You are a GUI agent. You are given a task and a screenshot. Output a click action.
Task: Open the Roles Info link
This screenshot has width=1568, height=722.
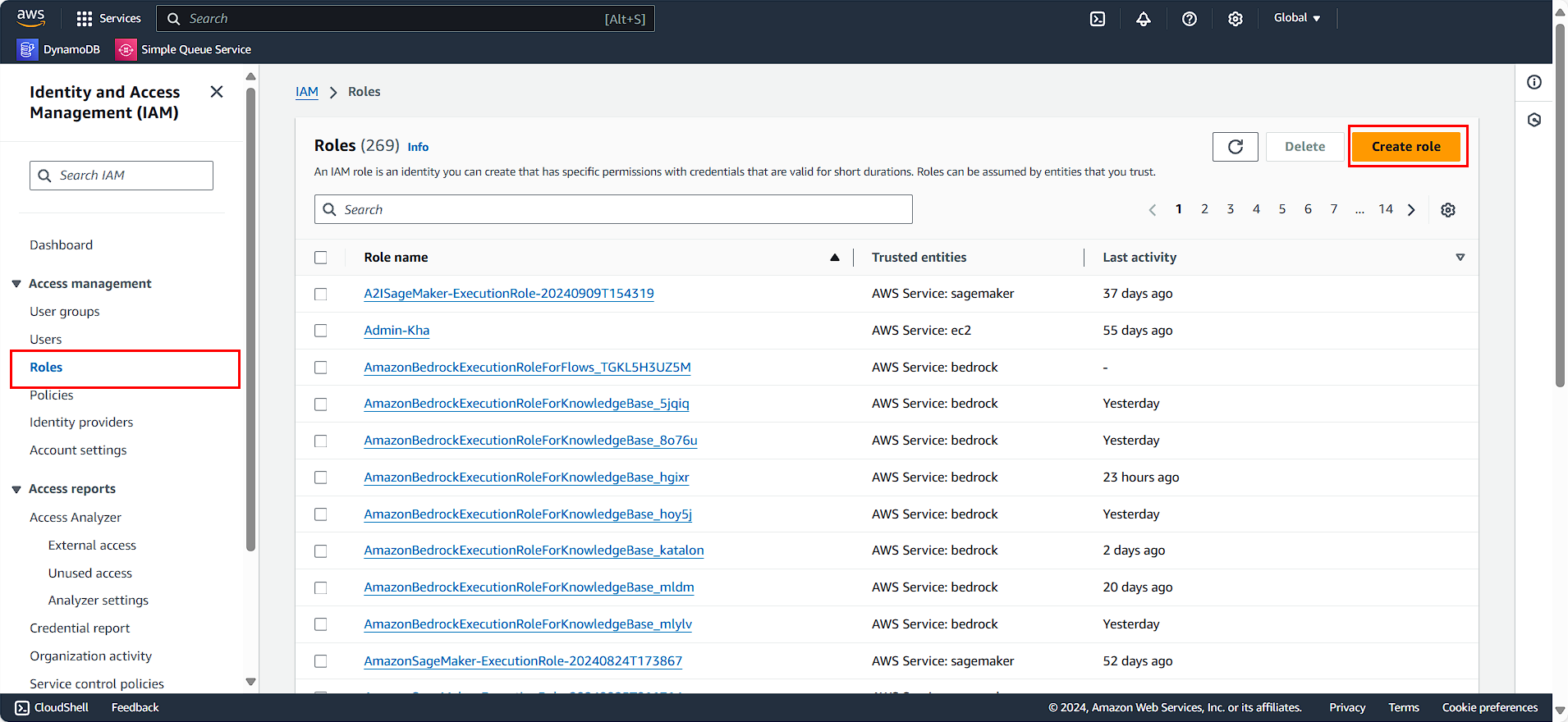tap(418, 147)
